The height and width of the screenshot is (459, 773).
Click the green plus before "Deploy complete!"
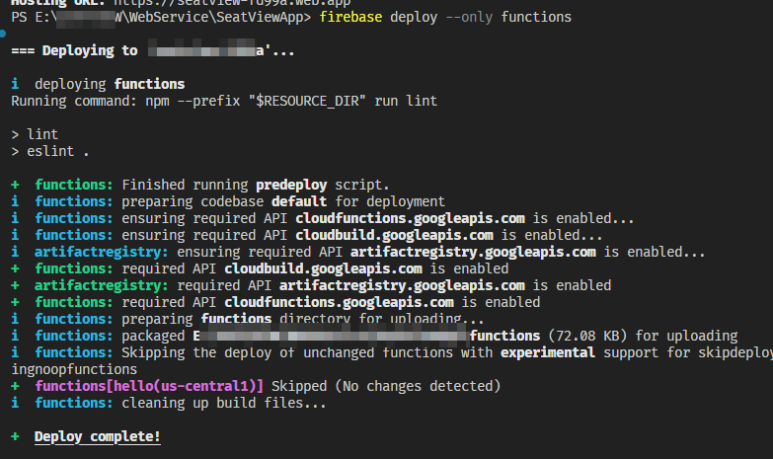[15, 436]
